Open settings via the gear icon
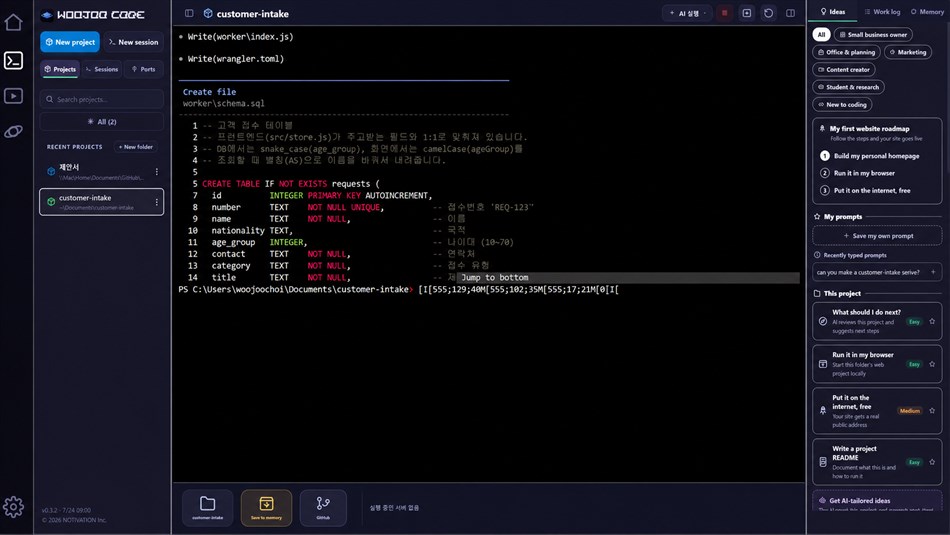Image resolution: width=950 pixels, height=535 pixels. (13, 507)
